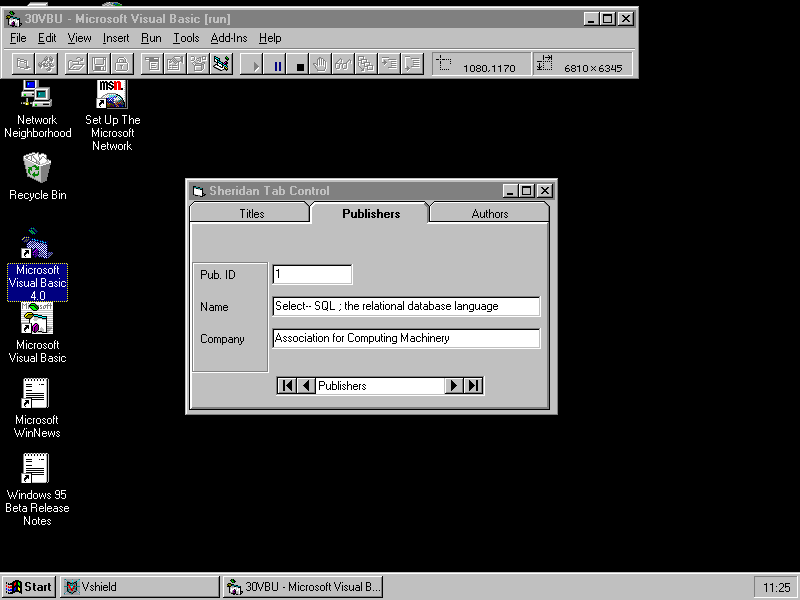The height and width of the screenshot is (600, 800).
Task: Open the Tools menu
Action: (186, 38)
